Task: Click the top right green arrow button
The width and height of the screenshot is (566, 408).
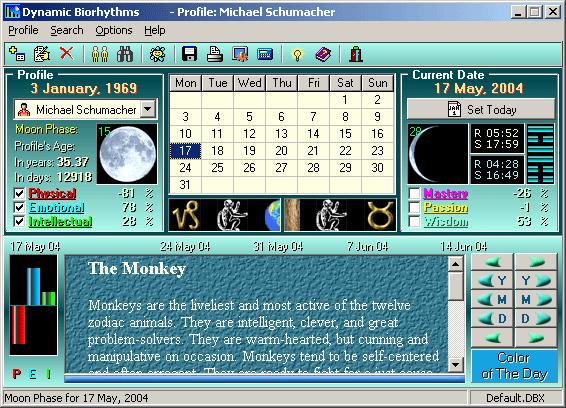Action: coord(536,261)
